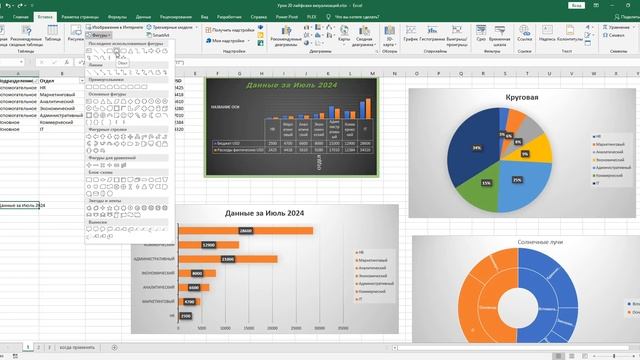640x360 pixels.
Task: Select the Солнечные лучи chart title
Action: point(540,242)
